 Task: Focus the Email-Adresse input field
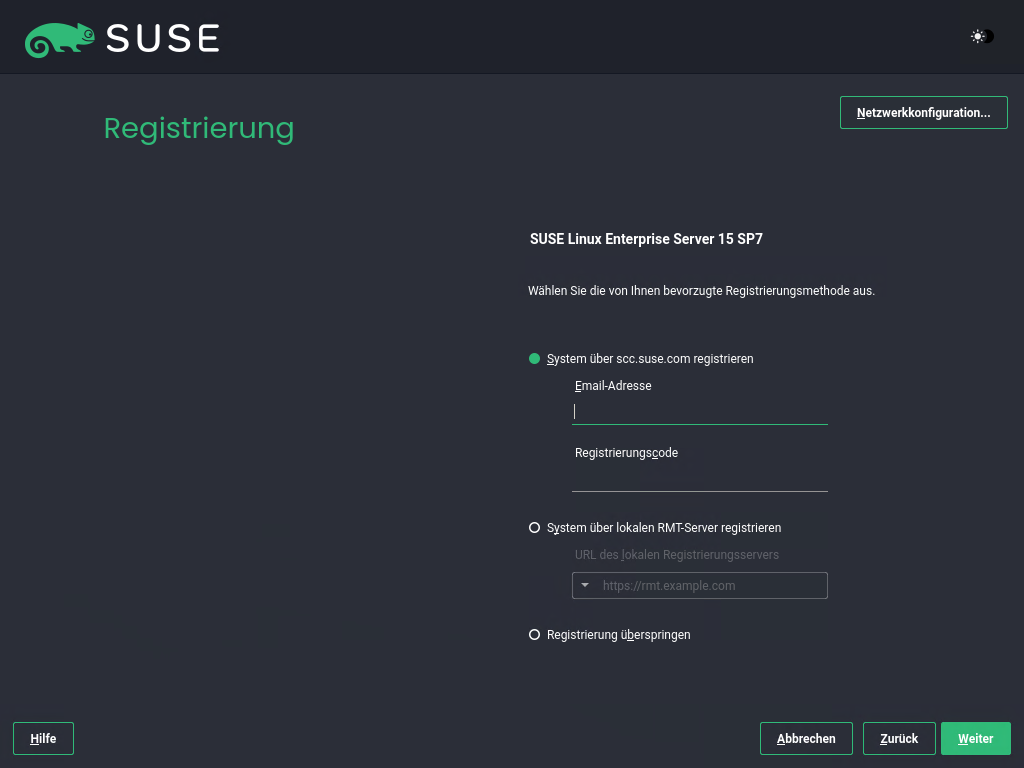699,411
